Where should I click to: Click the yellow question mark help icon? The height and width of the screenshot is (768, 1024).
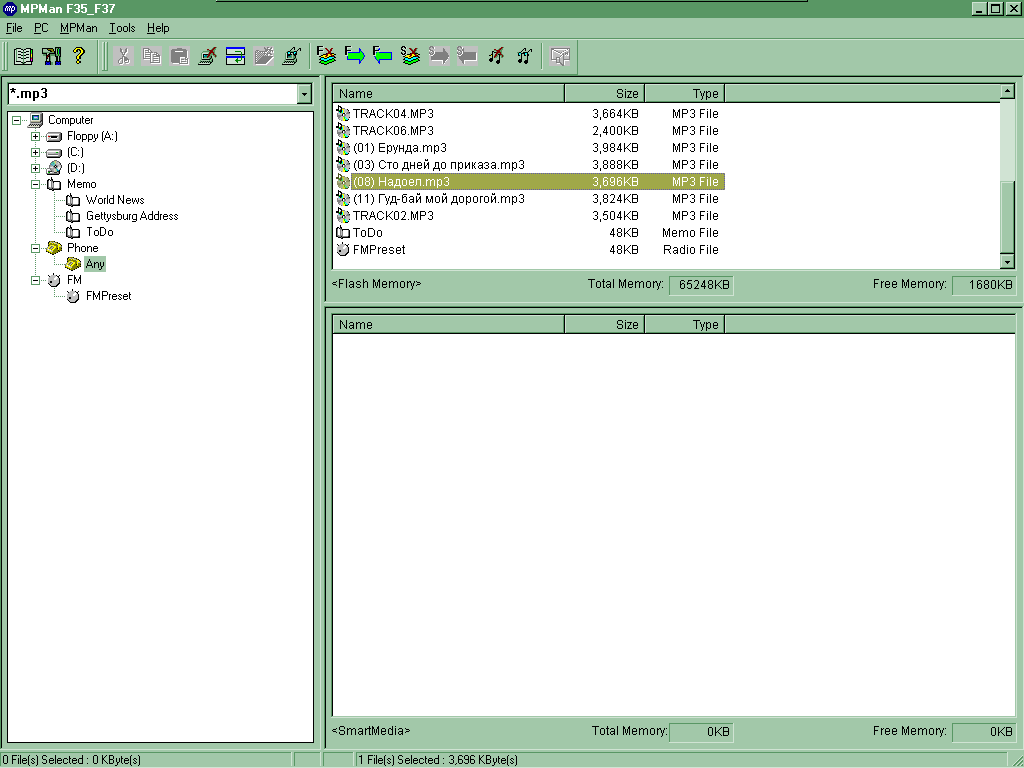click(79, 56)
